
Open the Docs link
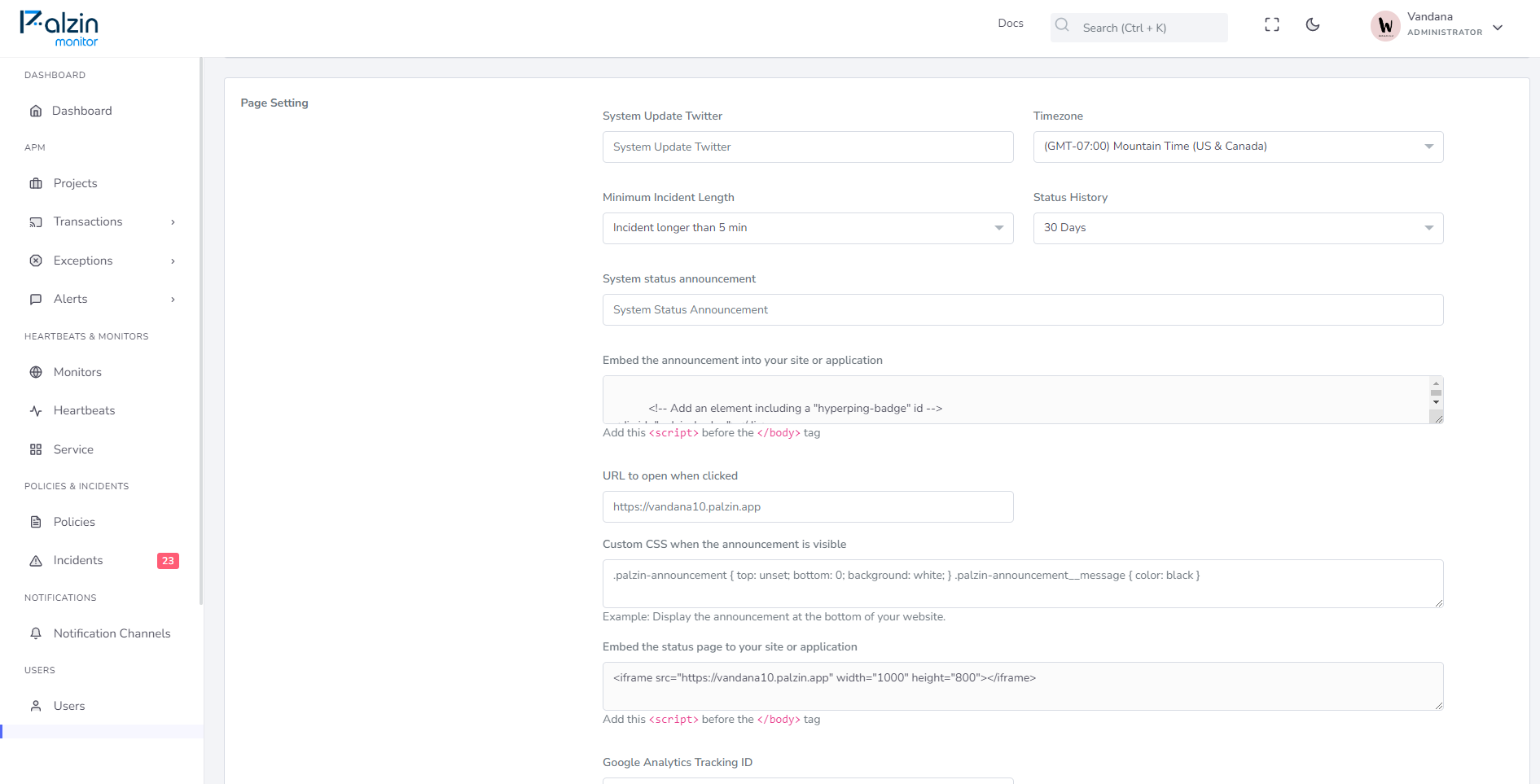point(1011,24)
